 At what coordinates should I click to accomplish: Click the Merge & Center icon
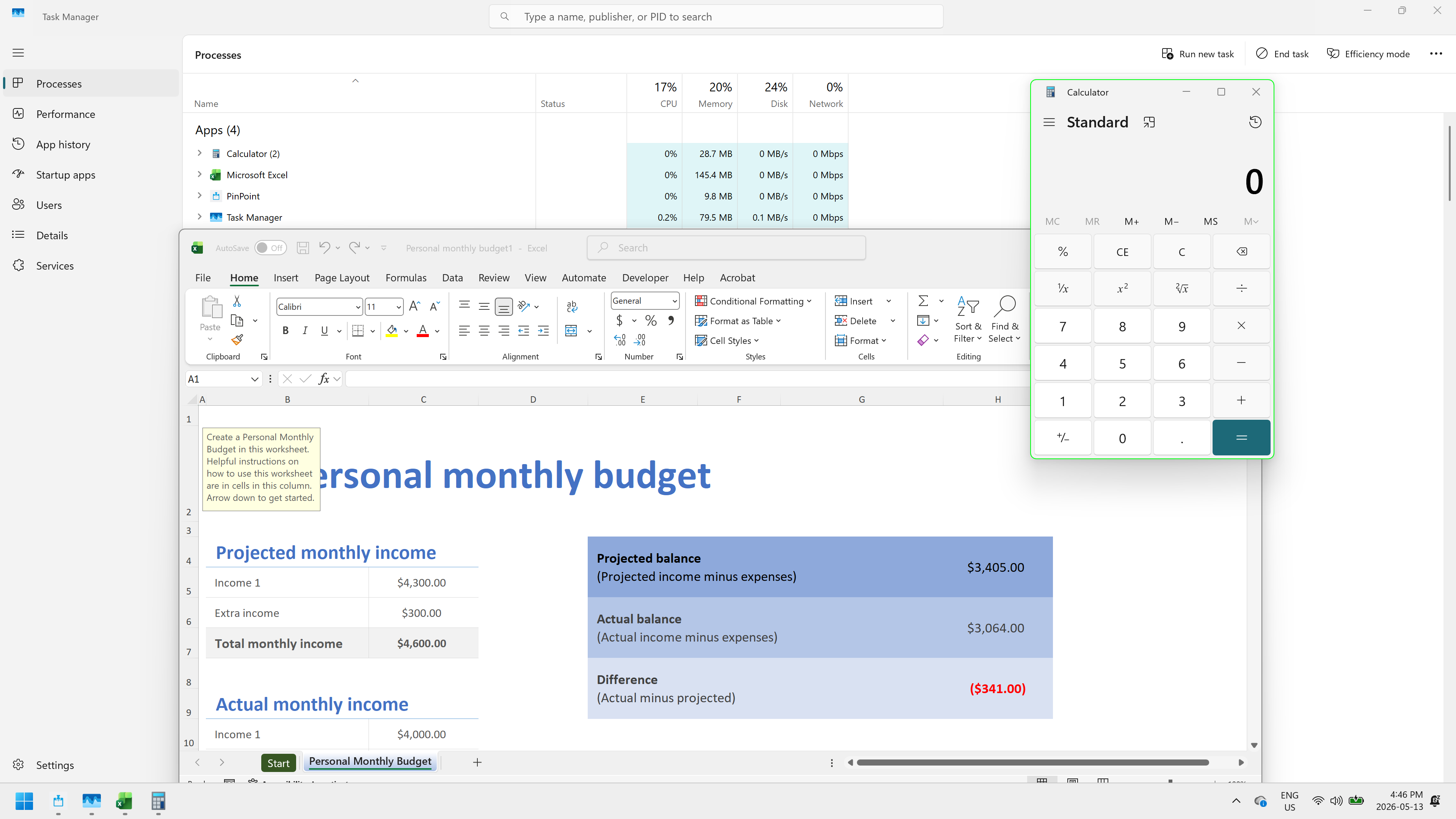click(x=571, y=331)
